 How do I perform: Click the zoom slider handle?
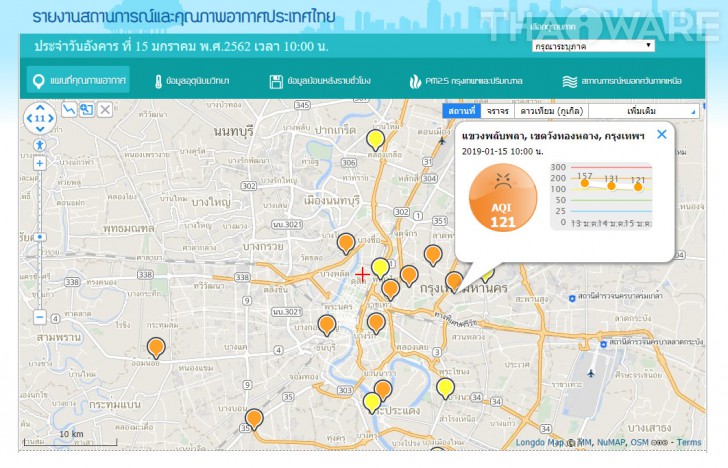pyautogui.click(x=40, y=237)
